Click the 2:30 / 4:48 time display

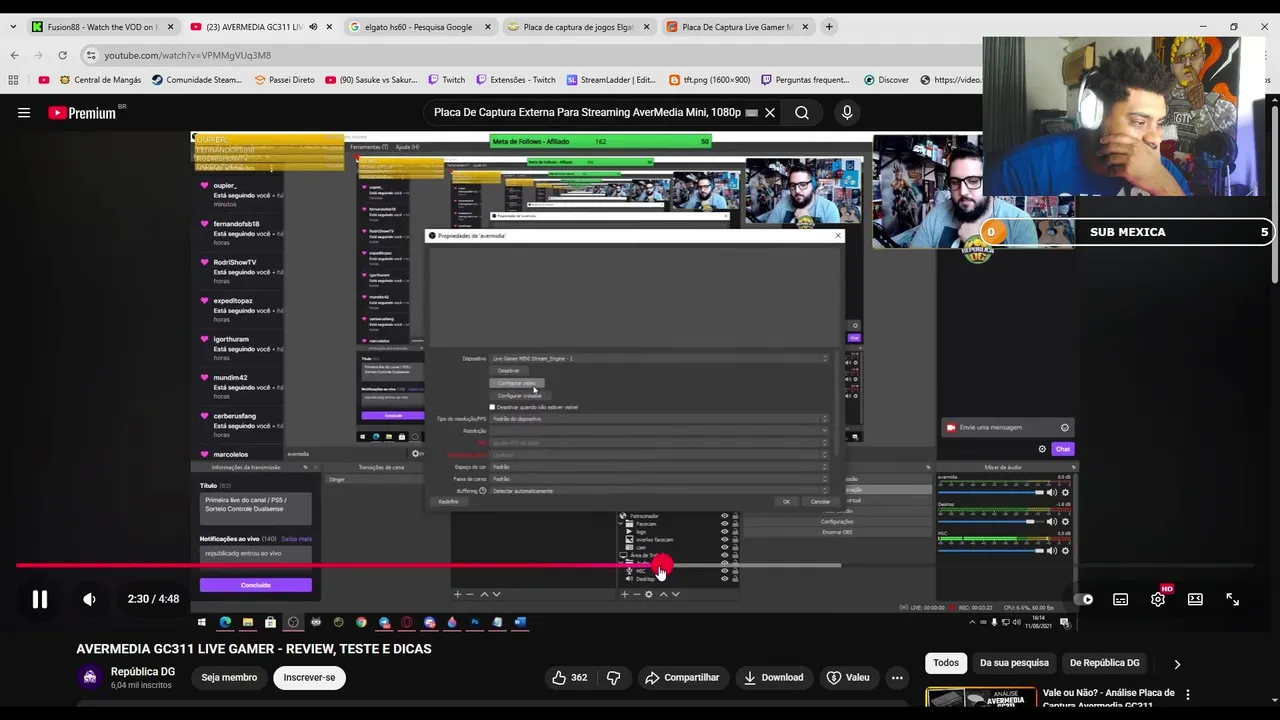pyautogui.click(x=153, y=599)
